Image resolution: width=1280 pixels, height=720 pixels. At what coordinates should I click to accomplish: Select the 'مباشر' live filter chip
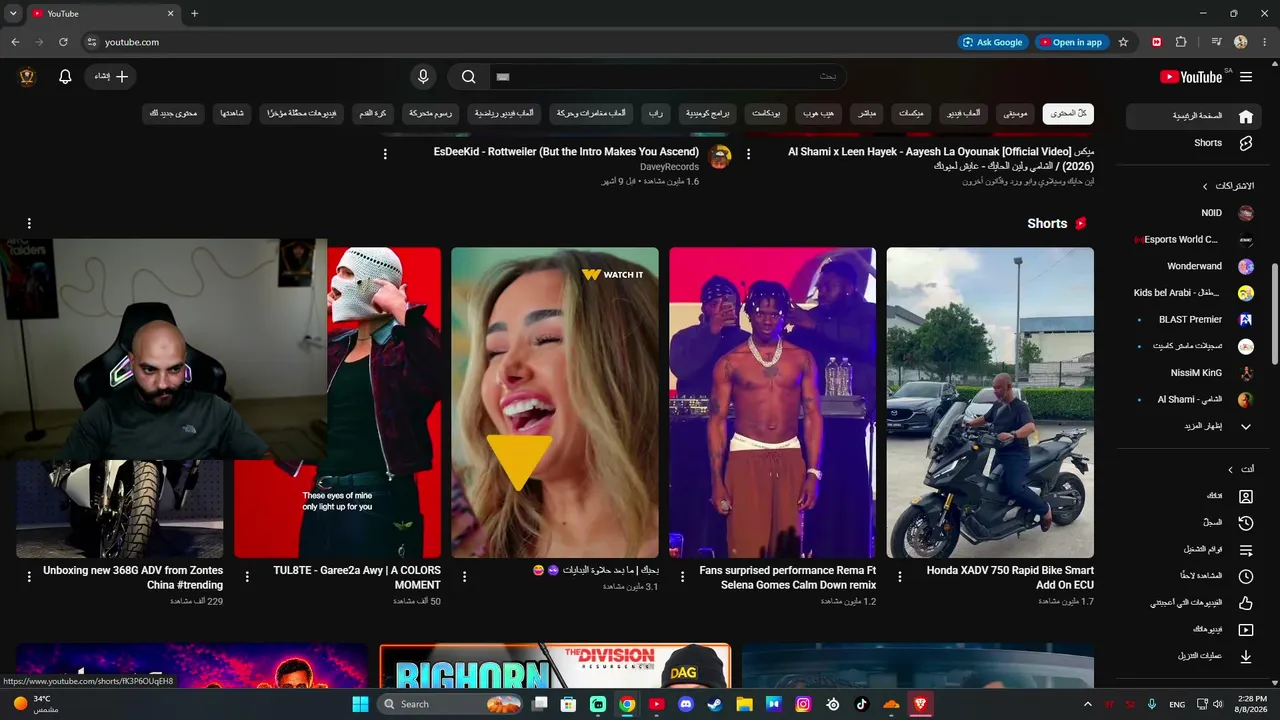[867, 114]
